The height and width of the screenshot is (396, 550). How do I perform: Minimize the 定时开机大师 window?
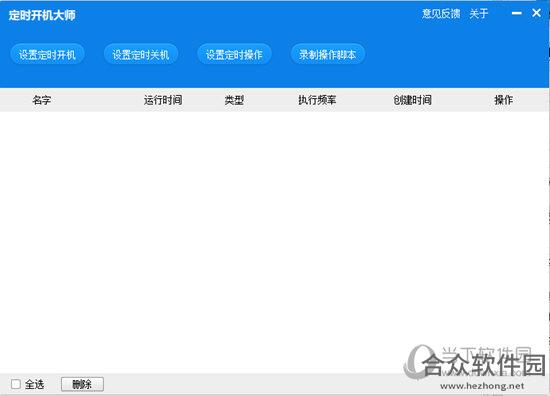click(x=517, y=13)
